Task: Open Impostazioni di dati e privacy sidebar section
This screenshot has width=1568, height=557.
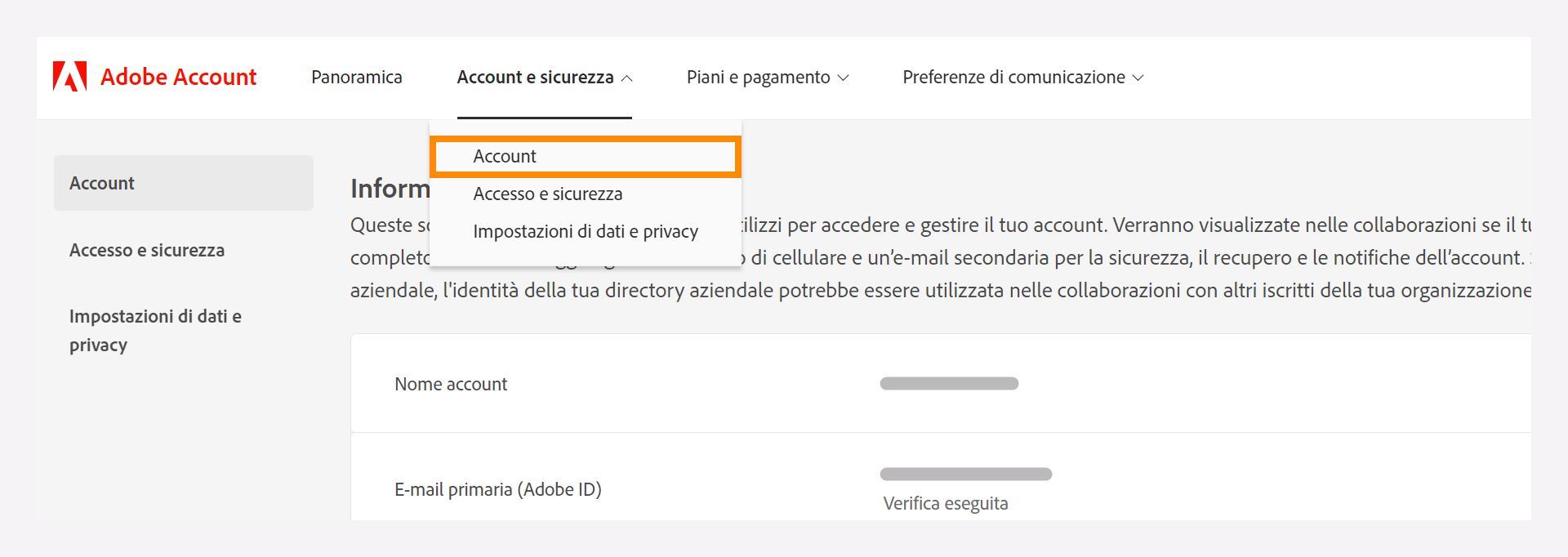Action: [155, 330]
